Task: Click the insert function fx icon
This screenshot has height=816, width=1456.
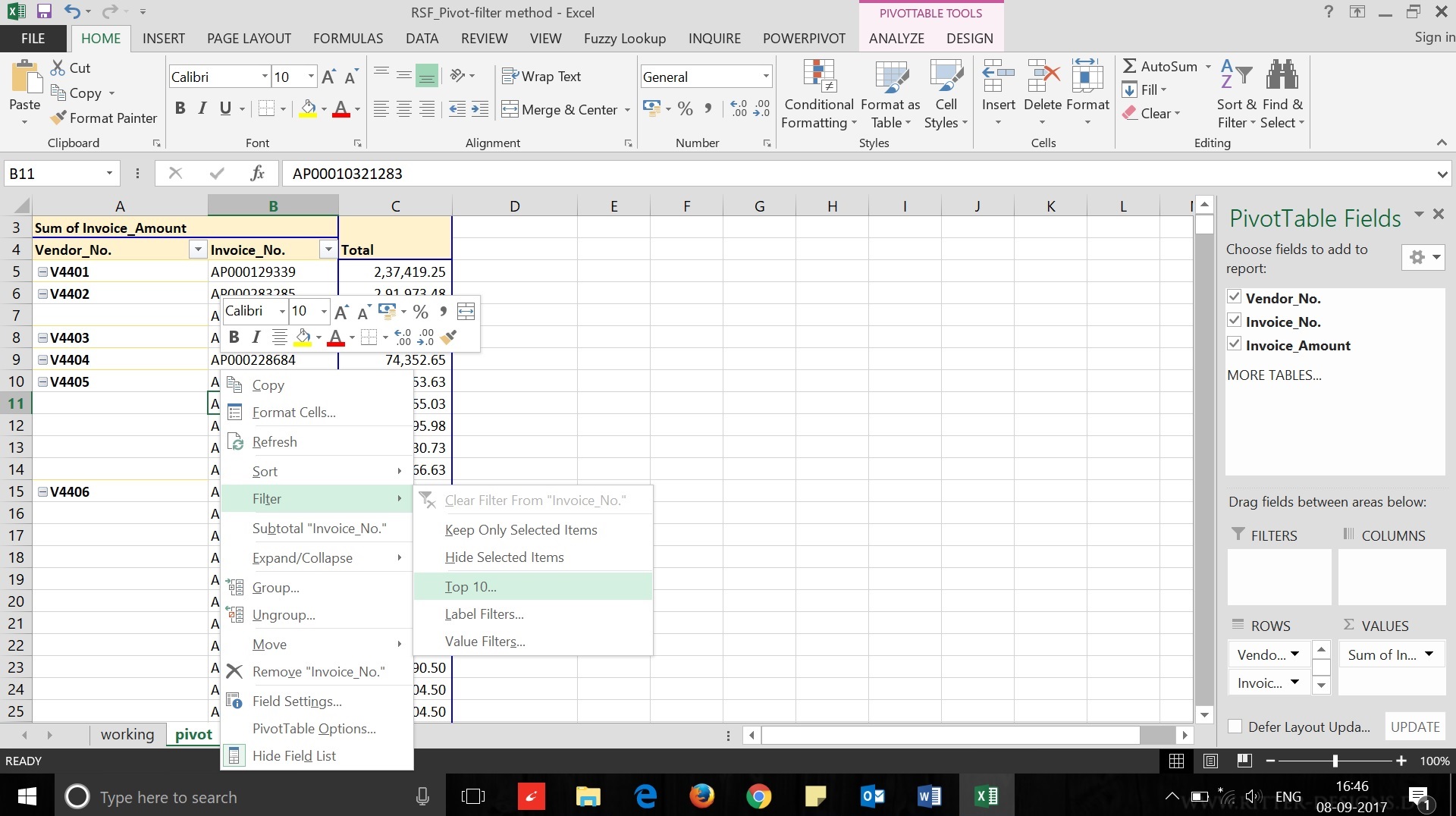Action: [x=257, y=174]
